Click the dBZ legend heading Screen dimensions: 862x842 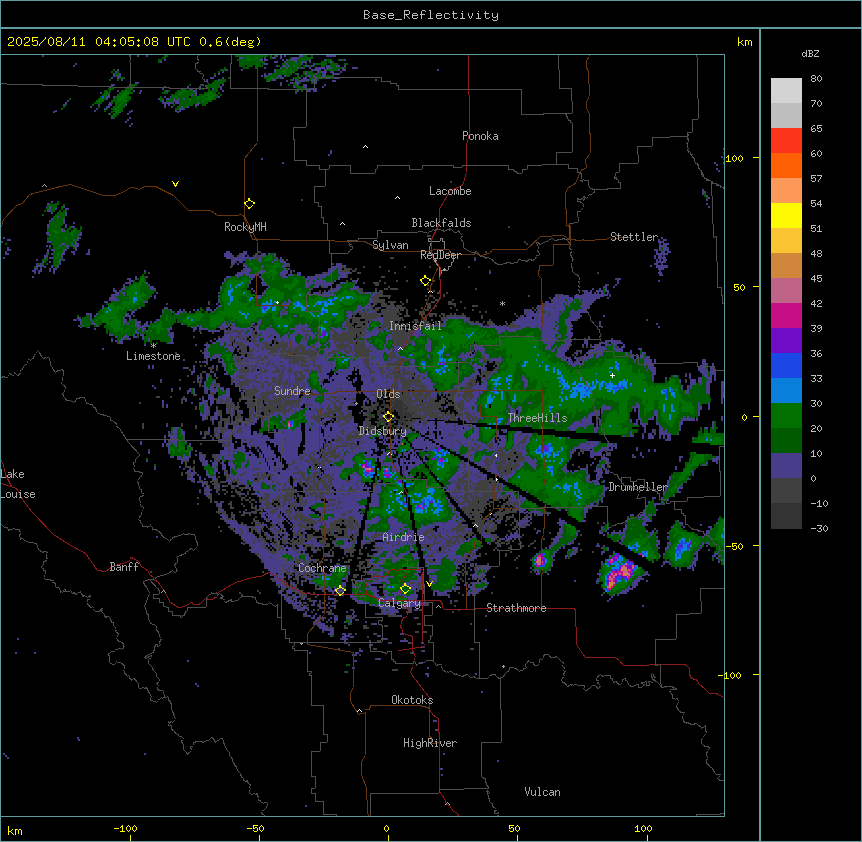point(810,54)
